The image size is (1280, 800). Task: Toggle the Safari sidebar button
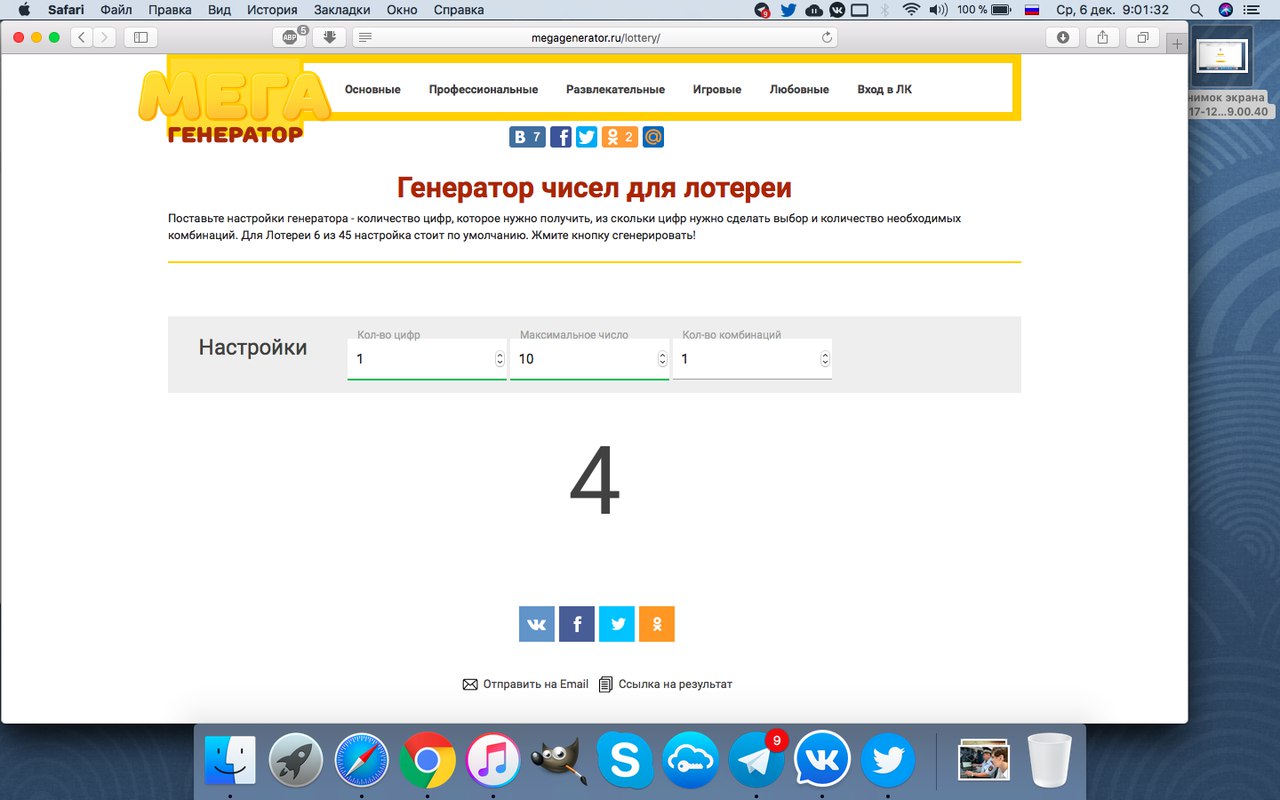[x=140, y=37]
